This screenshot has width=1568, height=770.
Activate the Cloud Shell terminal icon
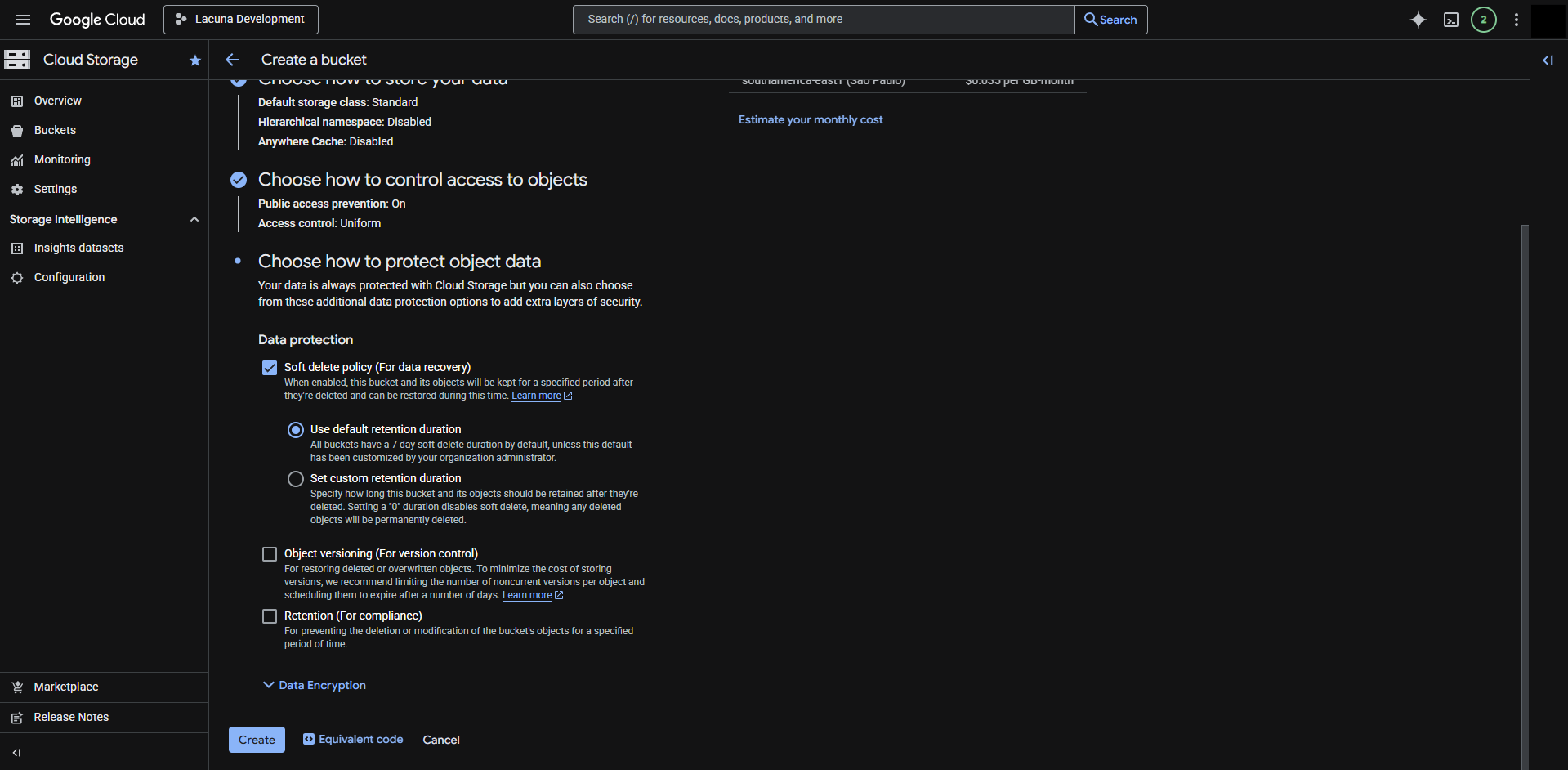[x=1450, y=20]
